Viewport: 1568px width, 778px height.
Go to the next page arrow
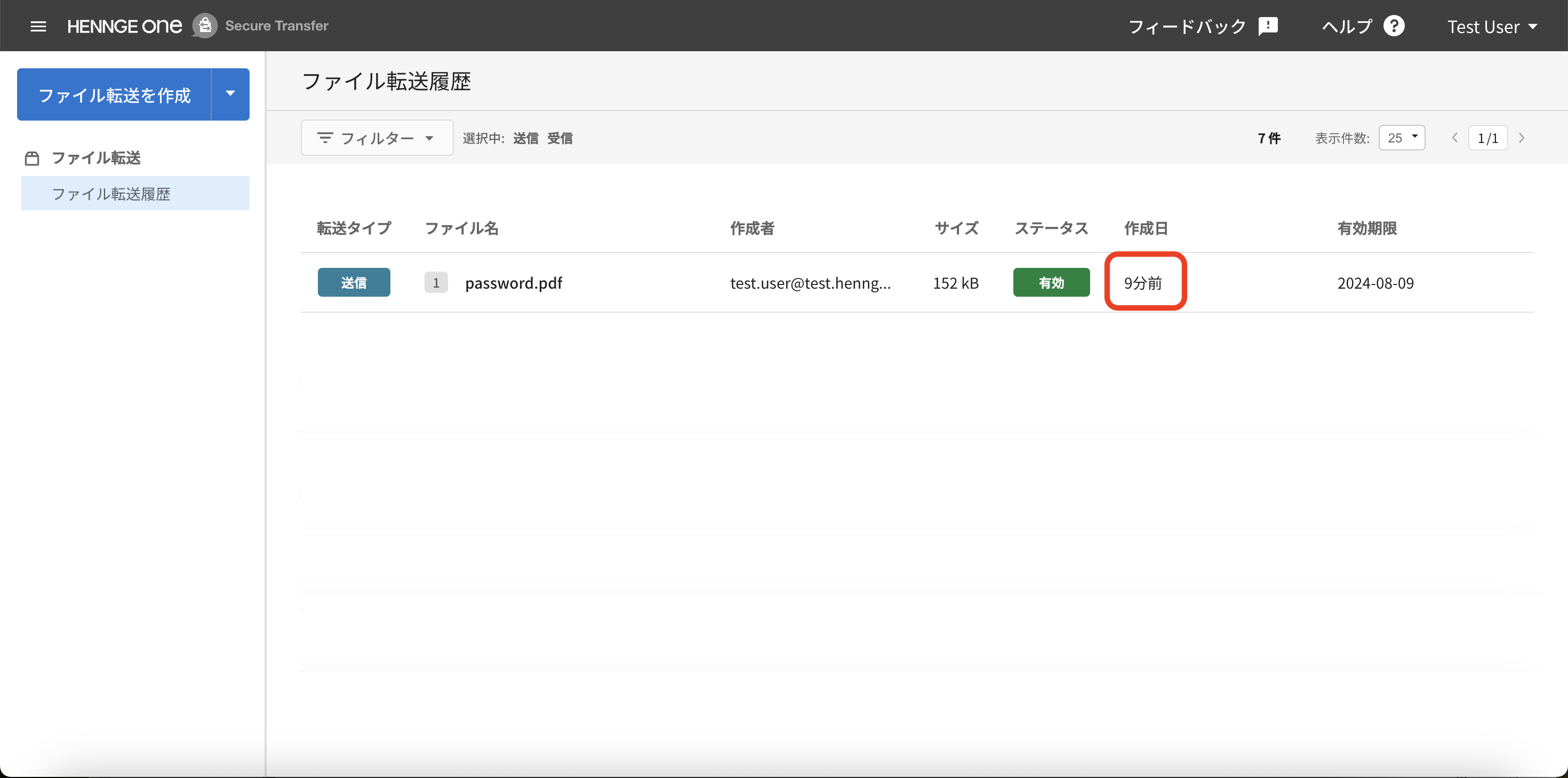click(1522, 138)
